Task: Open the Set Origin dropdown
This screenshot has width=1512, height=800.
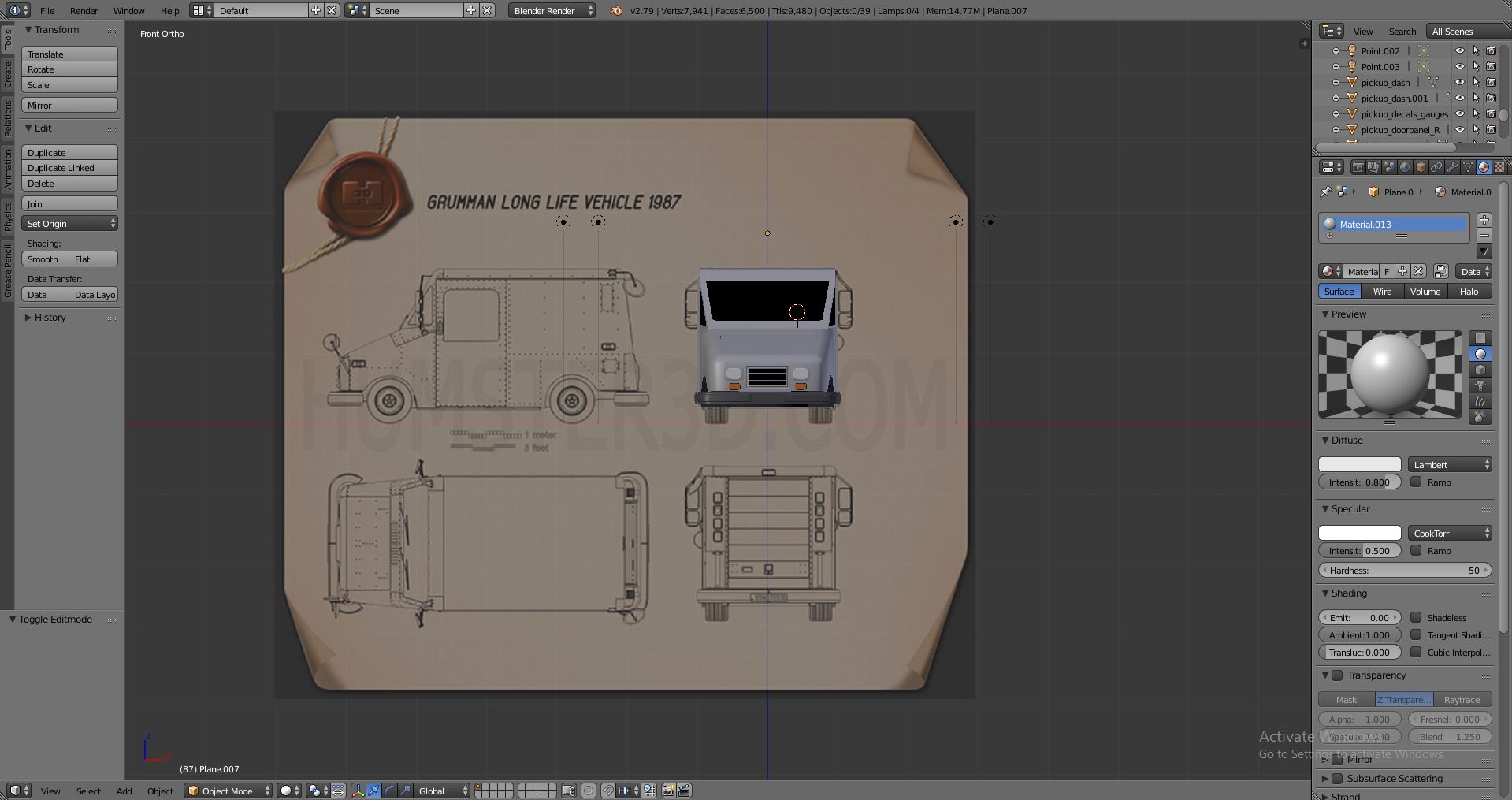Action: pos(70,223)
